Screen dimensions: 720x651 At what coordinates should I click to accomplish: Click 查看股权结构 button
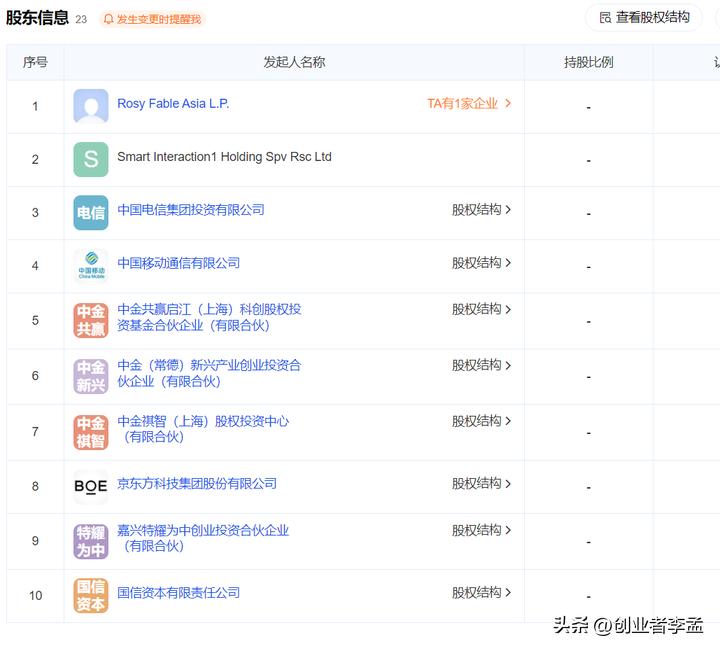644,18
